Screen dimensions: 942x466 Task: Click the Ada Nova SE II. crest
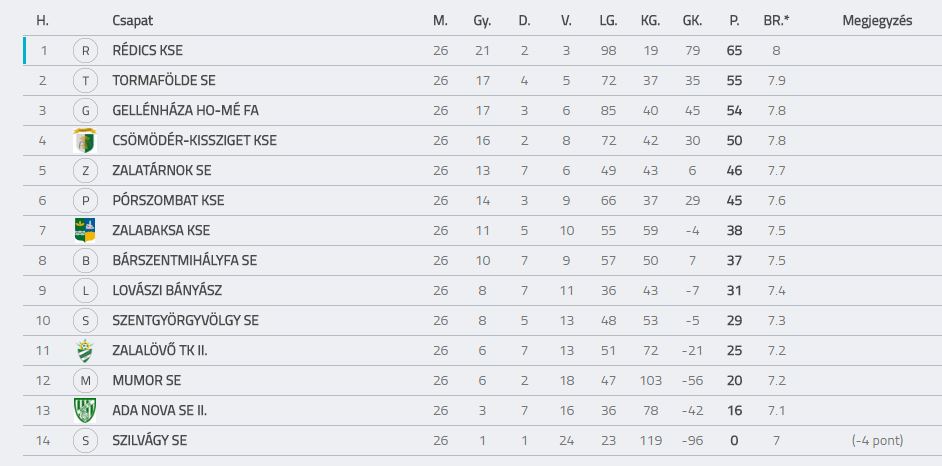(x=85, y=411)
